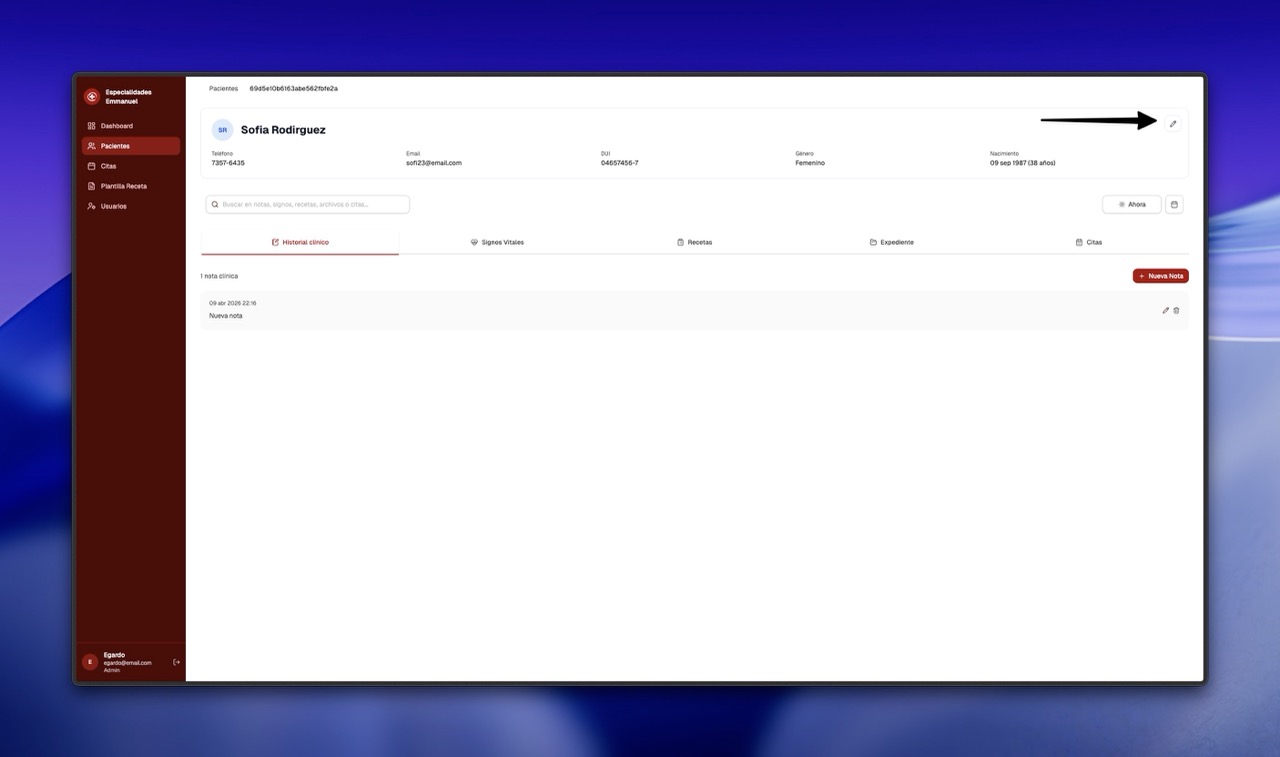Click the Pacientes breadcrumb link
This screenshot has width=1280, height=757.
[223, 89]
